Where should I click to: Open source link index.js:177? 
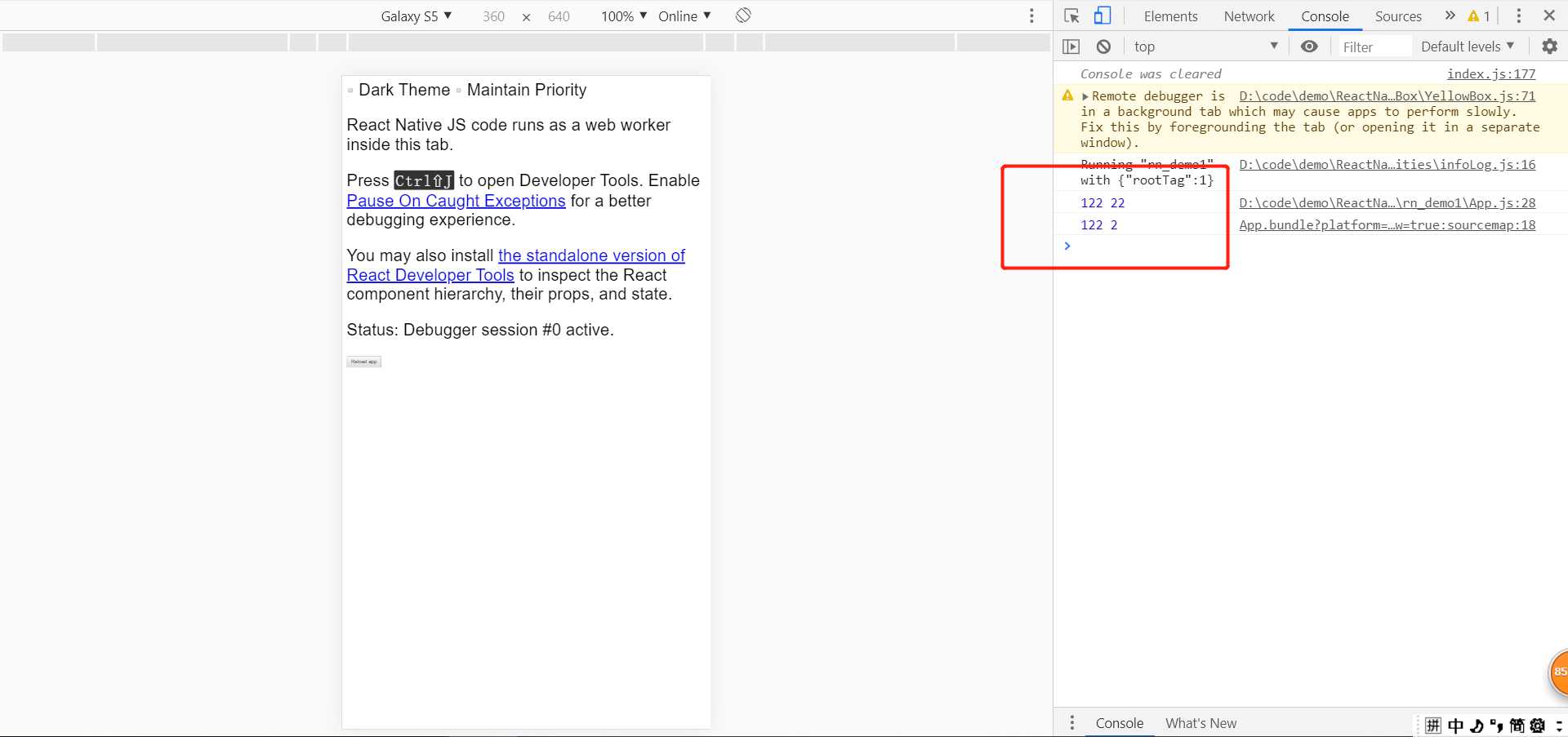[1491, 74]
